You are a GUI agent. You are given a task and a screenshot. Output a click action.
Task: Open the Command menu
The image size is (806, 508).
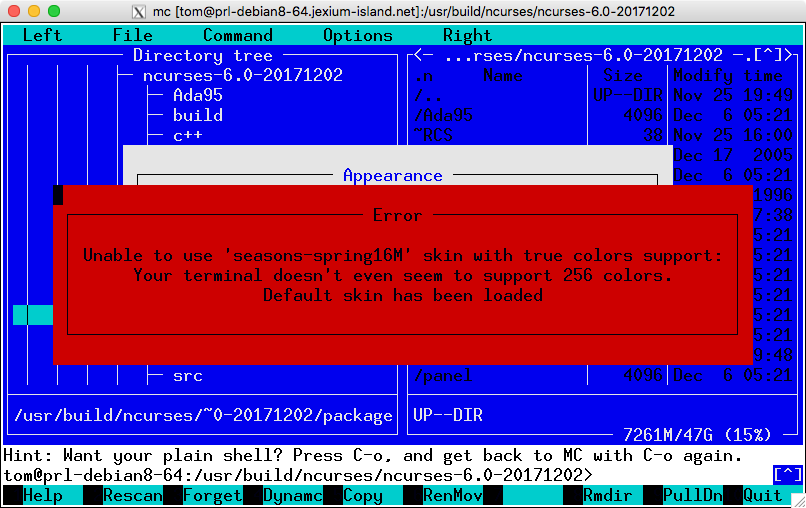pyautogui.click(x=237, y=35)
